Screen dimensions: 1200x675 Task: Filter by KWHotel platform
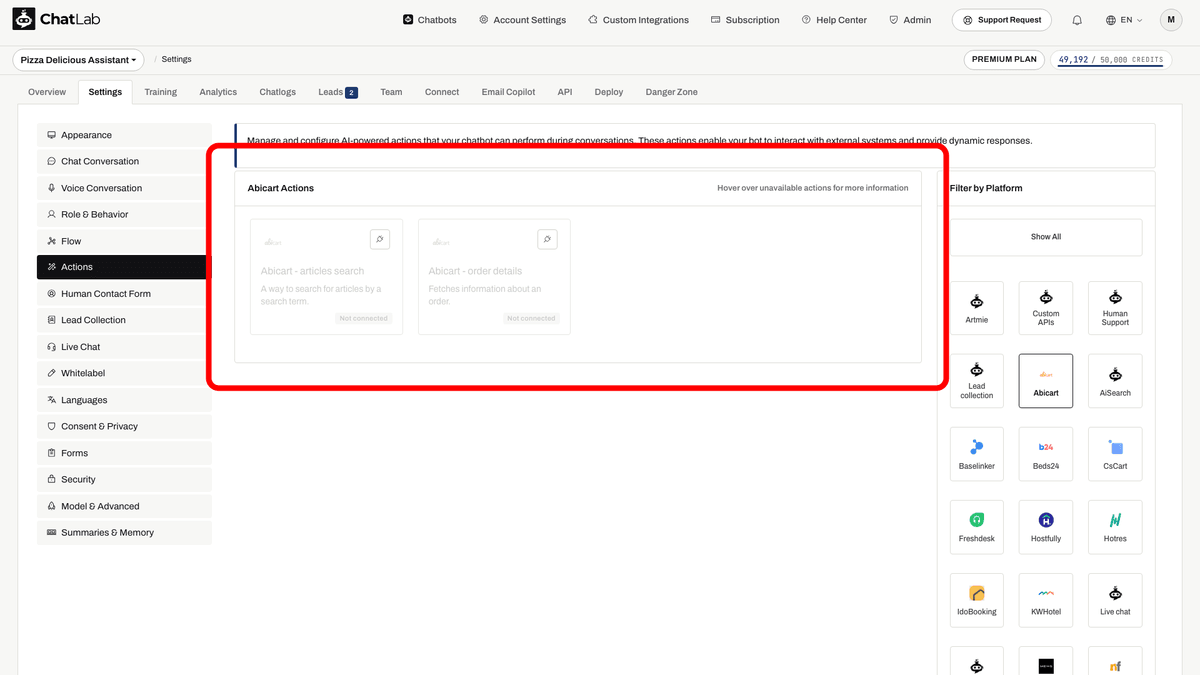[1046, 600]
